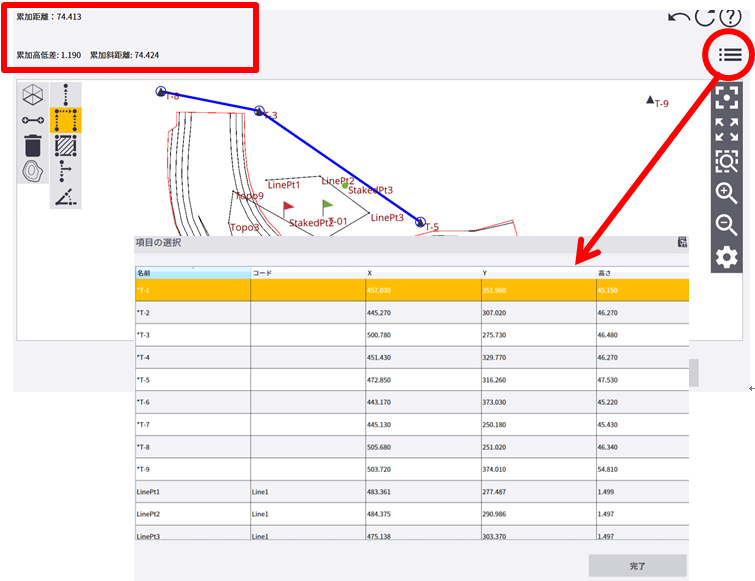Click the 高さ column header
Image resolution: width=755 pixels, height=581 pixels.
pyautogui.click(x=641, y=272)
